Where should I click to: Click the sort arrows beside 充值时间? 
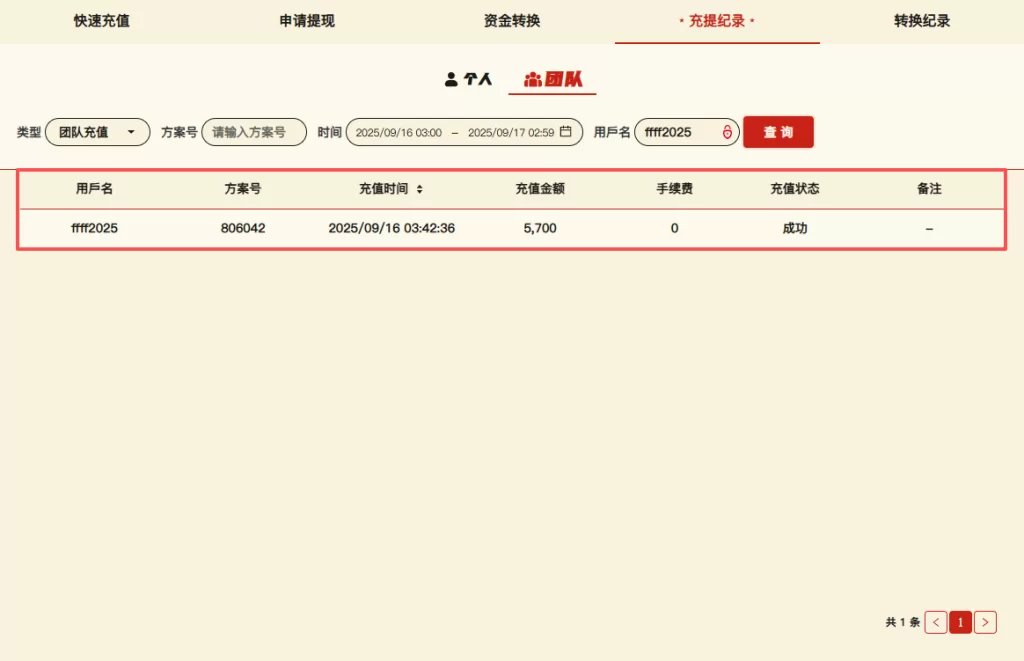pyautogui.click(x=419, y=189)
